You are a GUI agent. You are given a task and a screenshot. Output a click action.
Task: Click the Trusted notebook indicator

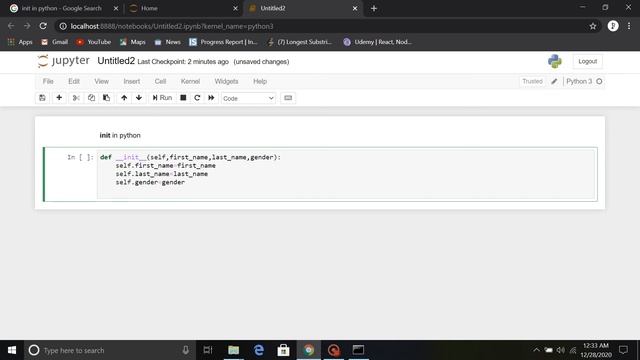532,81
